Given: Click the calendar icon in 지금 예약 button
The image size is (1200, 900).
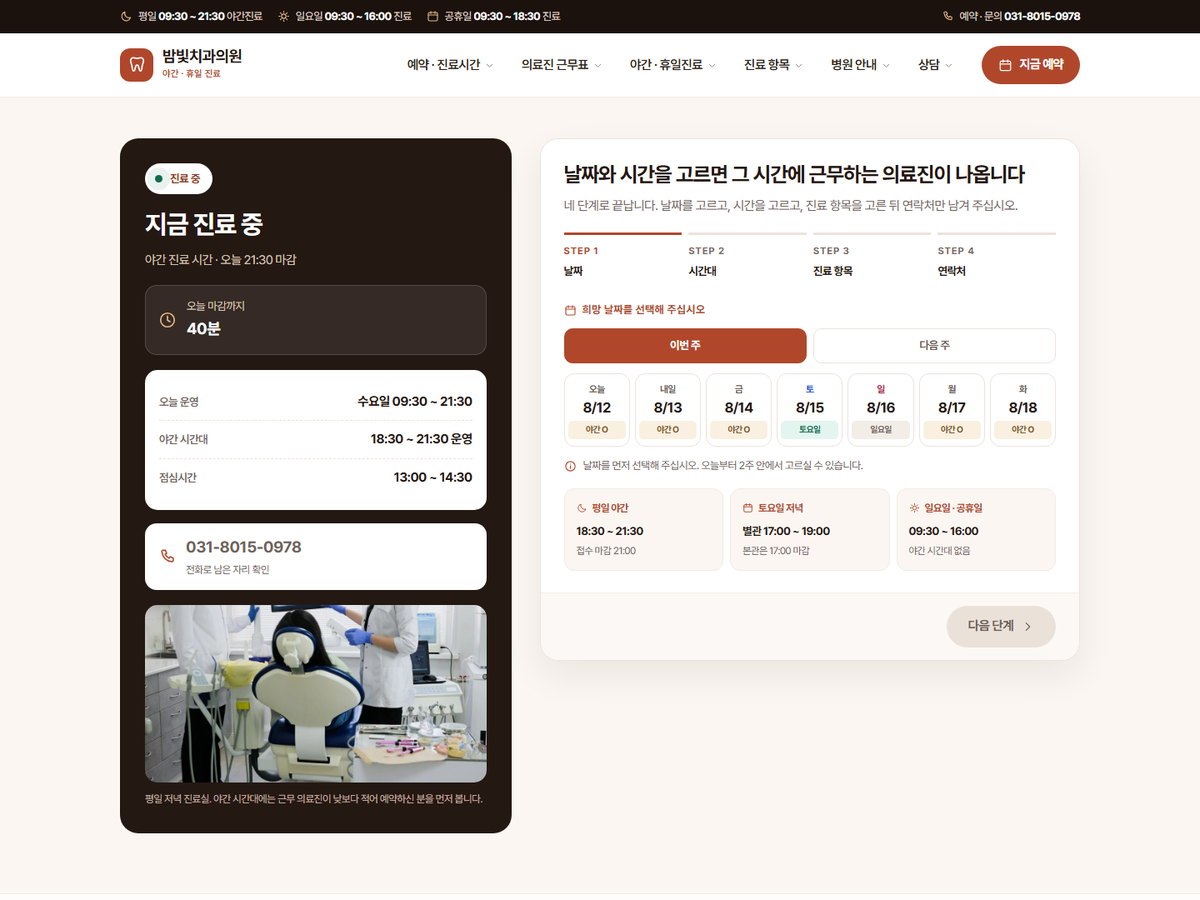Looking at the screenshot, I should [1006, 65].
